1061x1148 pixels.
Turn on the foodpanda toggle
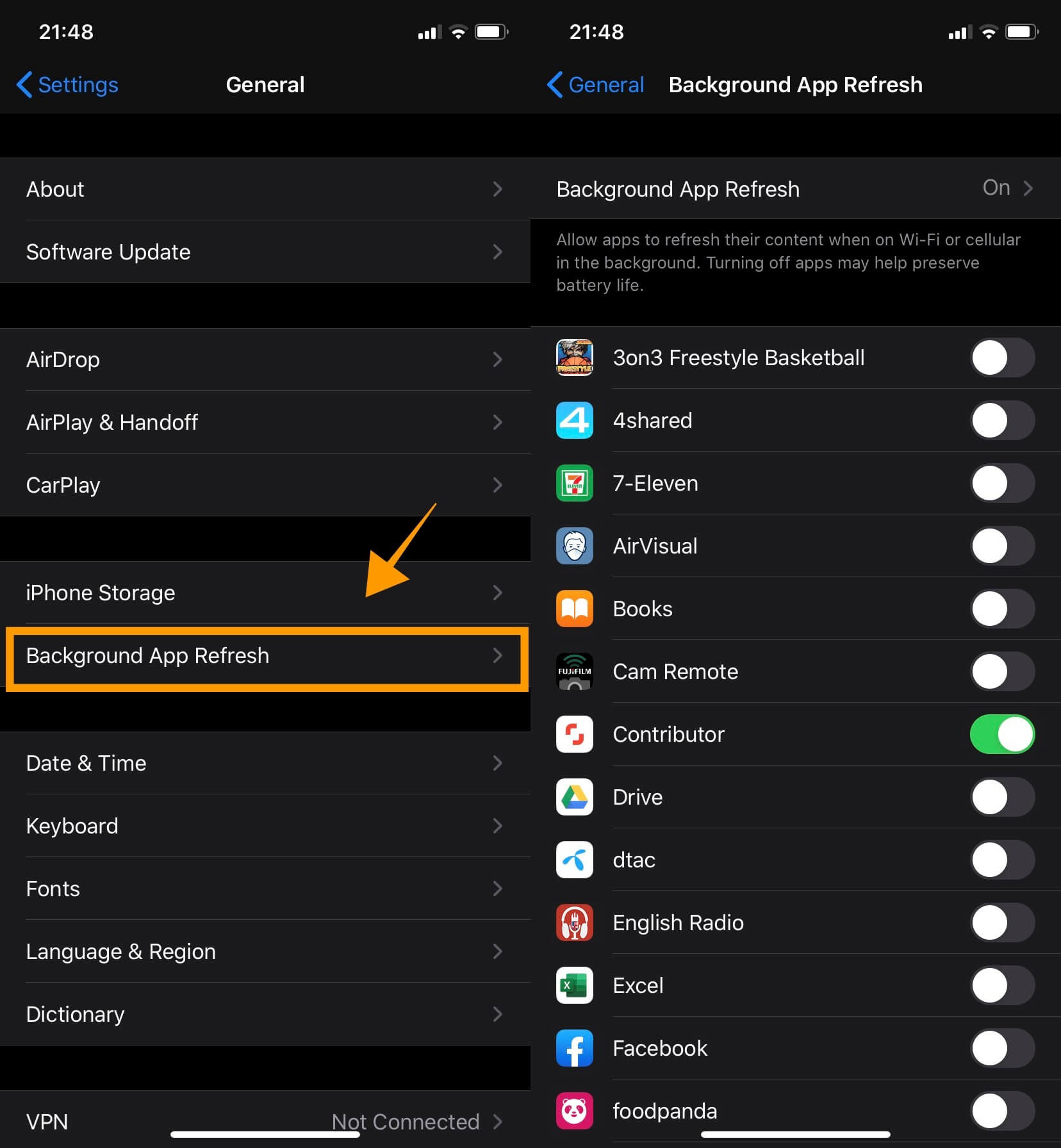[x=1002, y=1111]
